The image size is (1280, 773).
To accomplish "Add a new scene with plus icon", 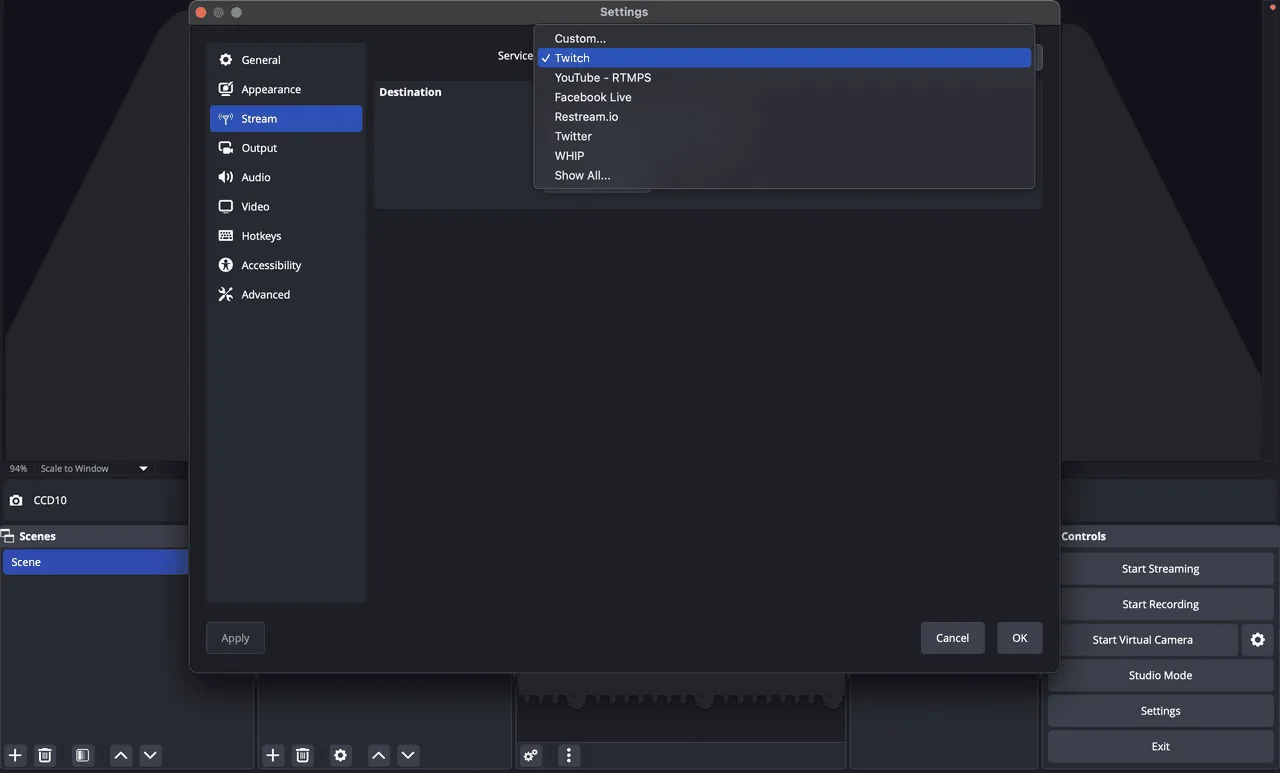I will (15, 755).
